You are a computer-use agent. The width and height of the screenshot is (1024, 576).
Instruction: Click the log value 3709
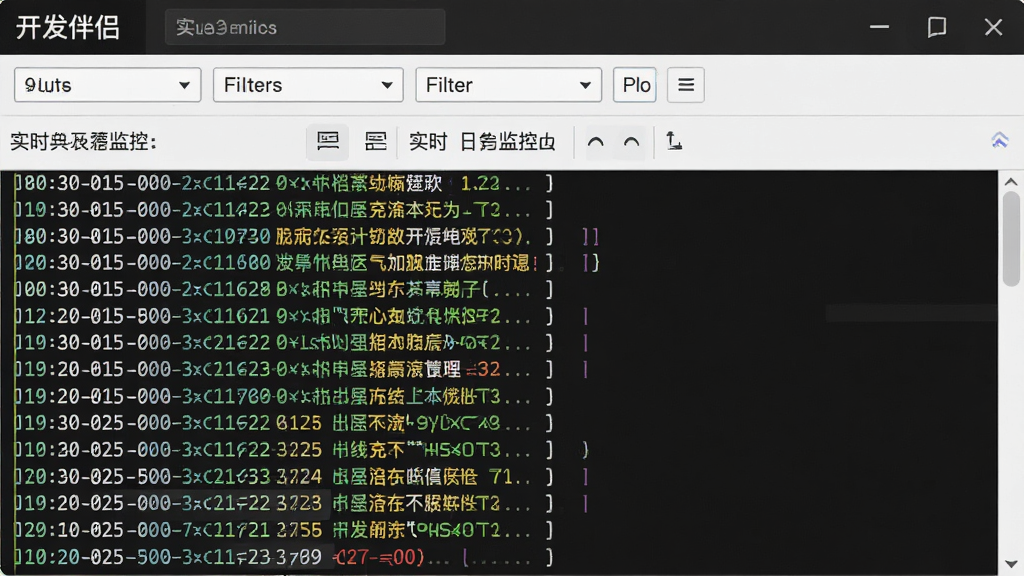point(298,557)
